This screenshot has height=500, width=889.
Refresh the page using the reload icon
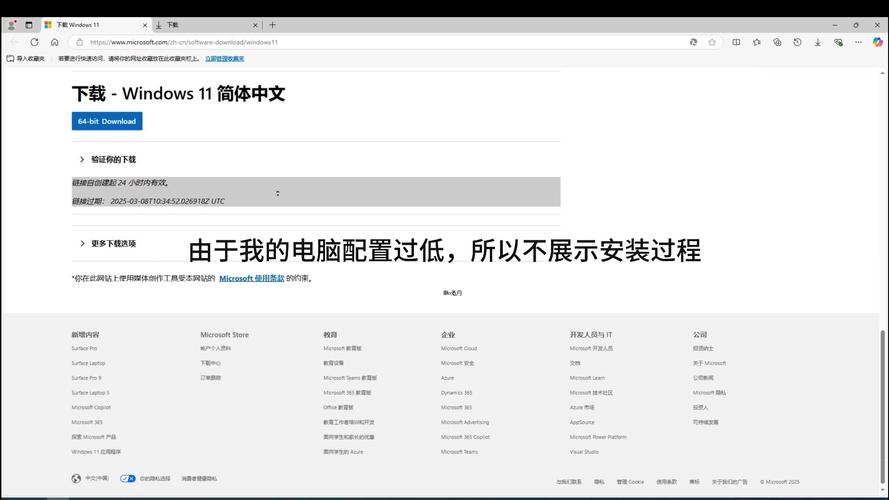(34, 42)
